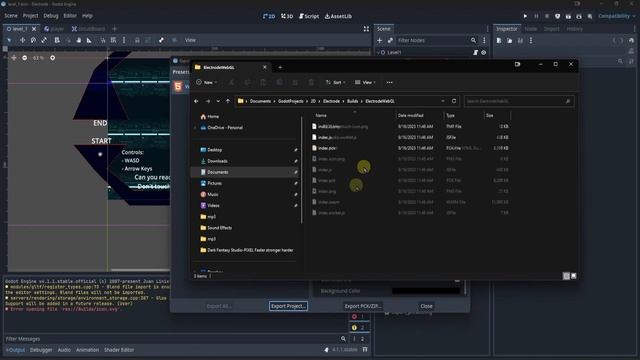Select the Scale Mode tool in Godot toolbar
Viewport: 640px width, 360px height.
pos(44,40)
